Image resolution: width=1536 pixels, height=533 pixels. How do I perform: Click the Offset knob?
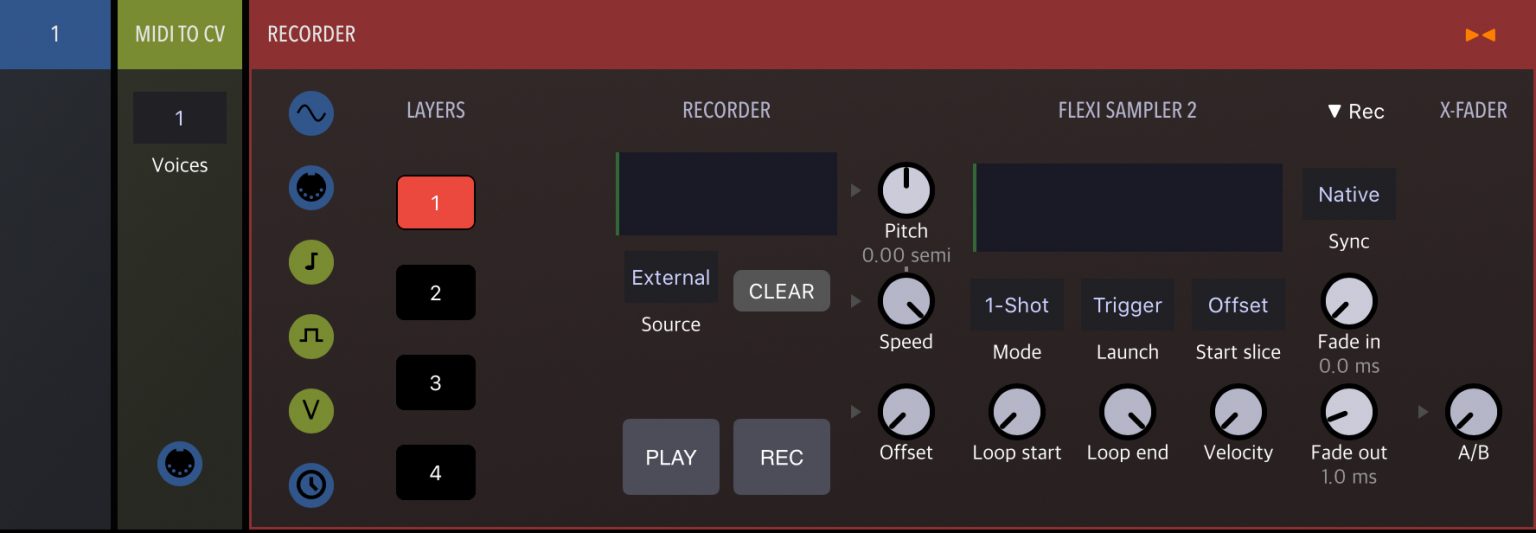point(906,411)
